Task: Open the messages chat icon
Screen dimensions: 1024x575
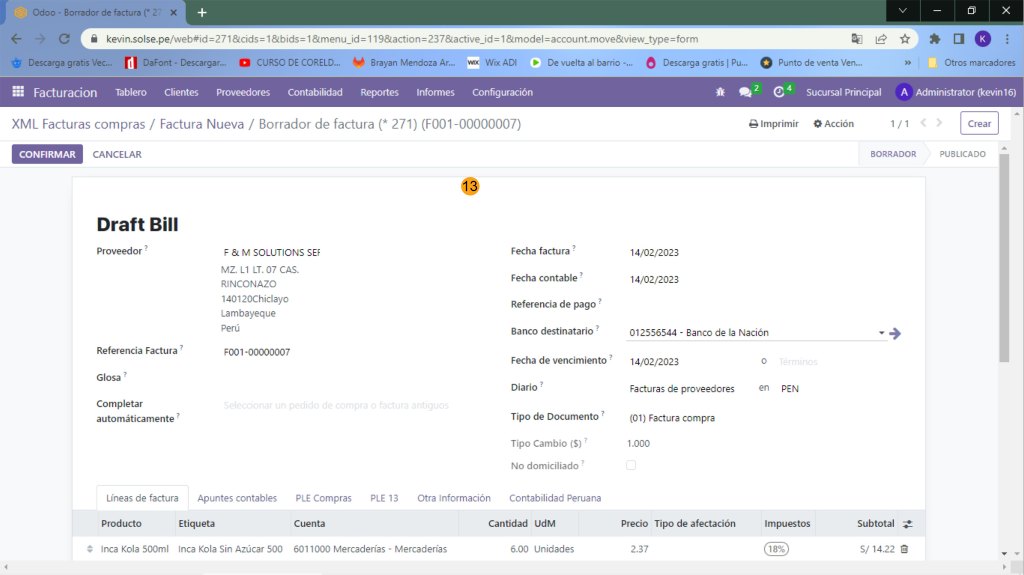Action: [x=745, y=92]
